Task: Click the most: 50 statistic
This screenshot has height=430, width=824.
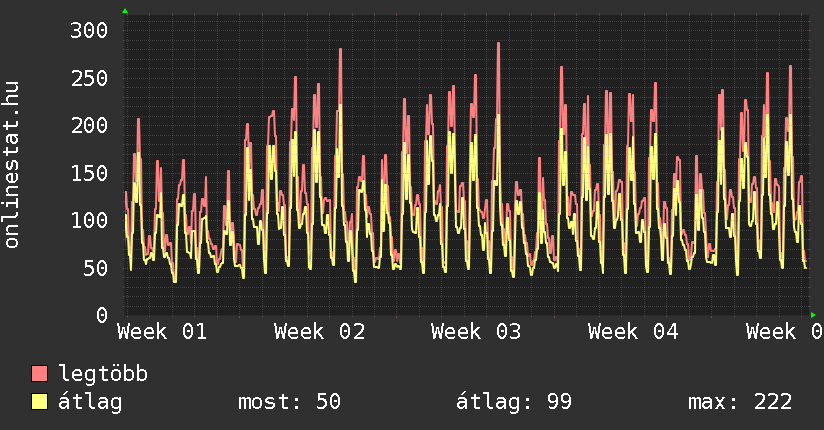Action: click(x=289, y=402)
